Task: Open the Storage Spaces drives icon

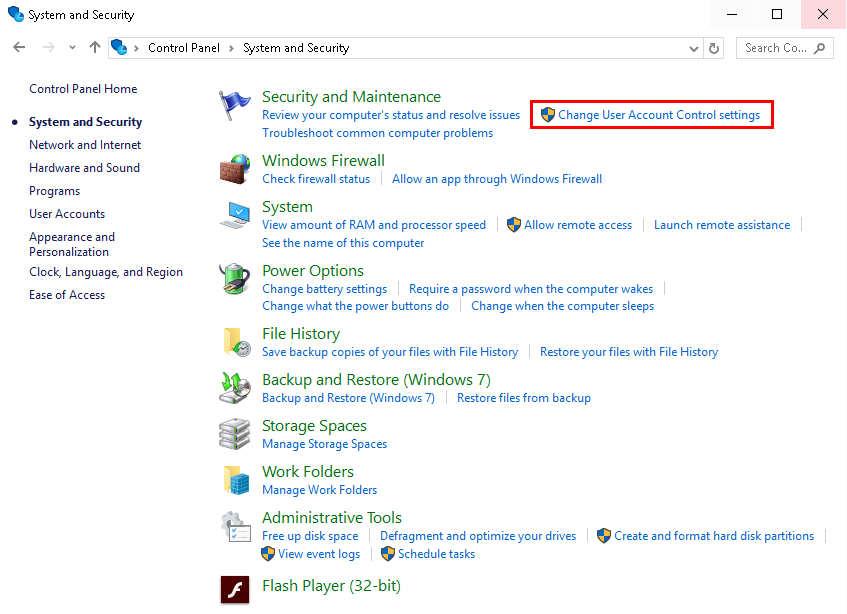Action: [x=235, y=434]
